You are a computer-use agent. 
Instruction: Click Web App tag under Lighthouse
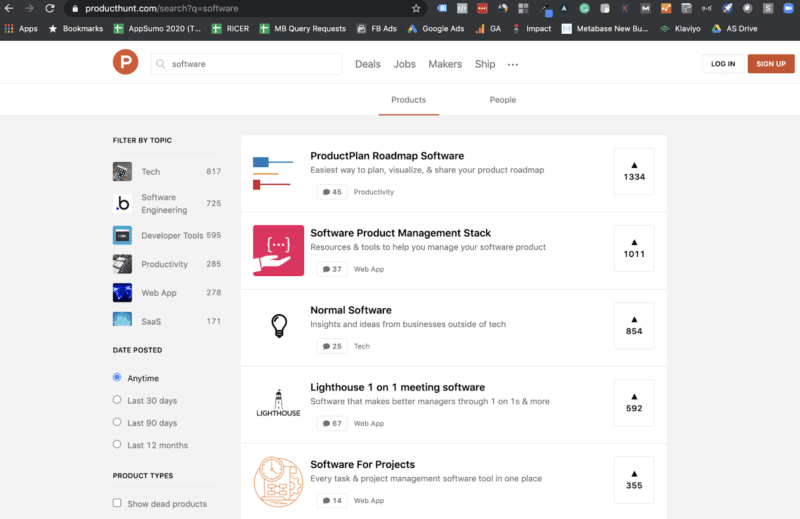click(x=369, y=423)
